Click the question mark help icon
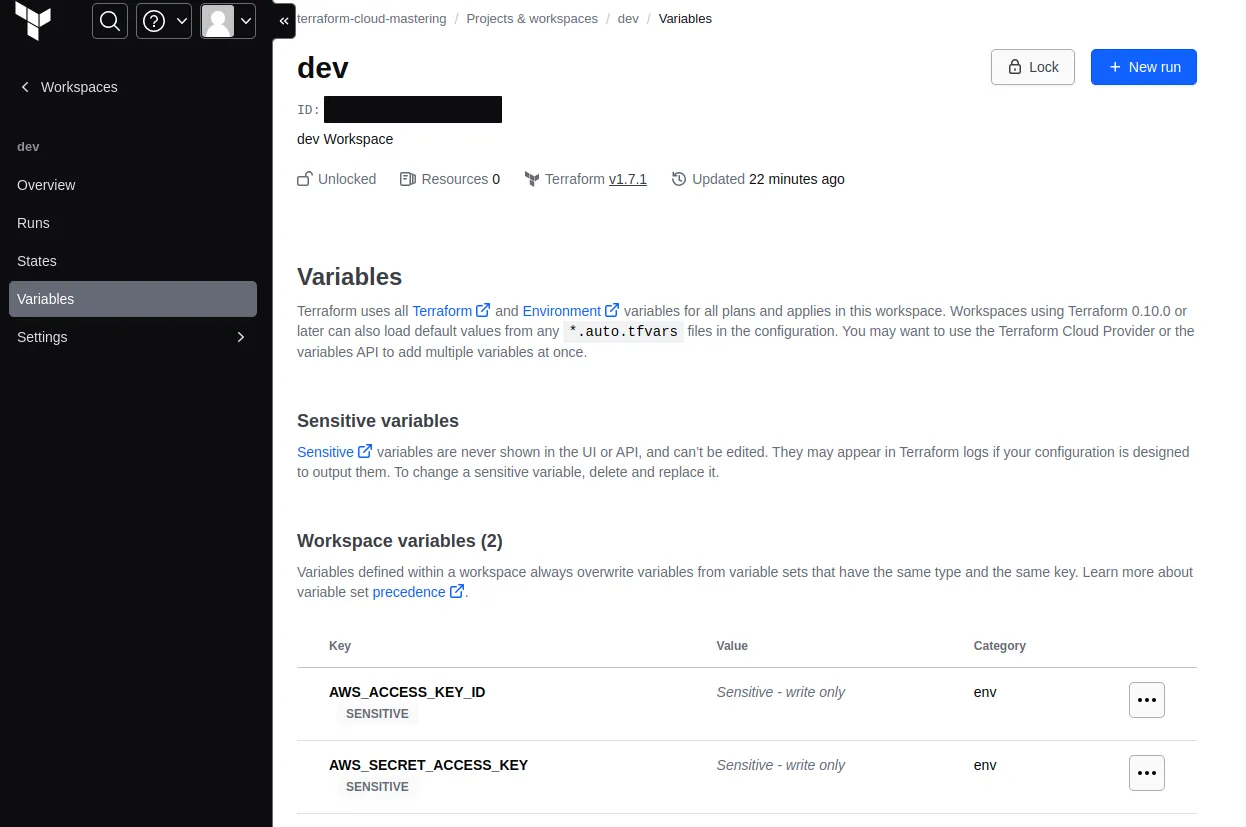Viewport: 1246px width, 827px height. click(153, 20)
